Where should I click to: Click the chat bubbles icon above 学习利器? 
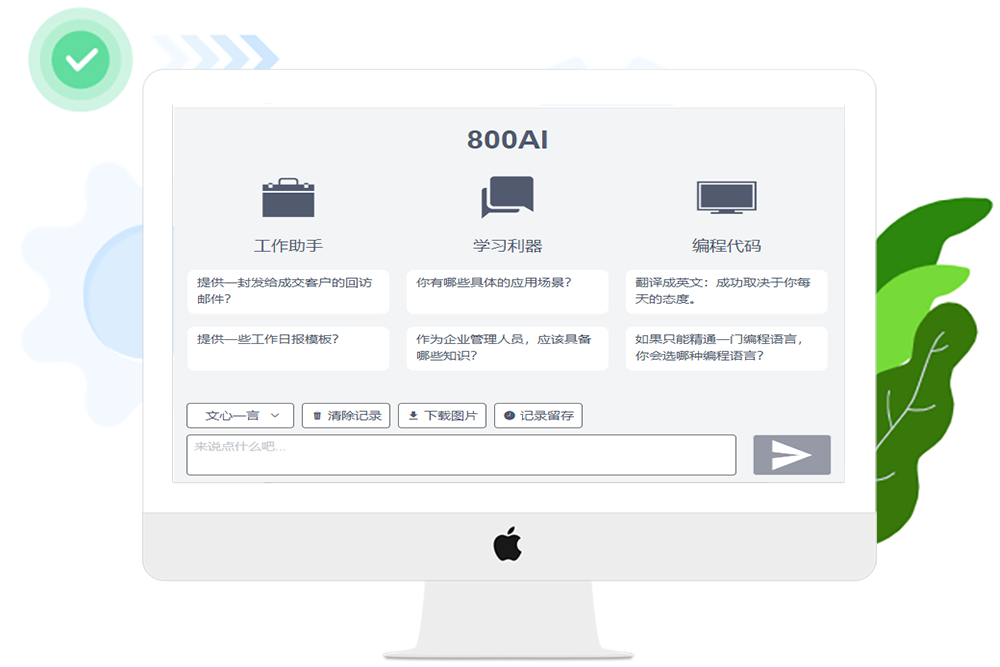(x=507, y=197)
